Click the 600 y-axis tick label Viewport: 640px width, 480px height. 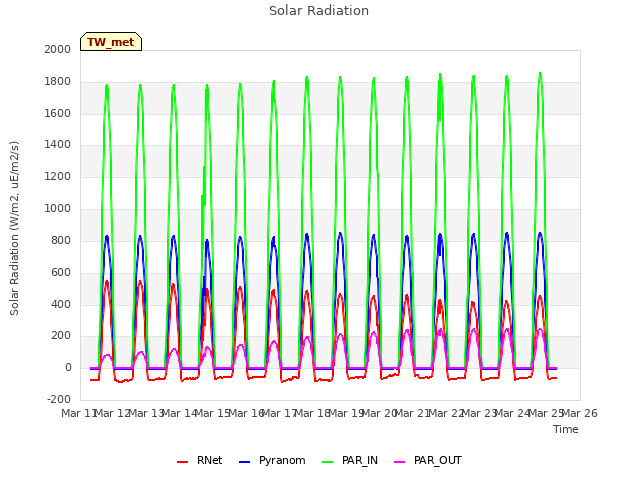[61, 272]
